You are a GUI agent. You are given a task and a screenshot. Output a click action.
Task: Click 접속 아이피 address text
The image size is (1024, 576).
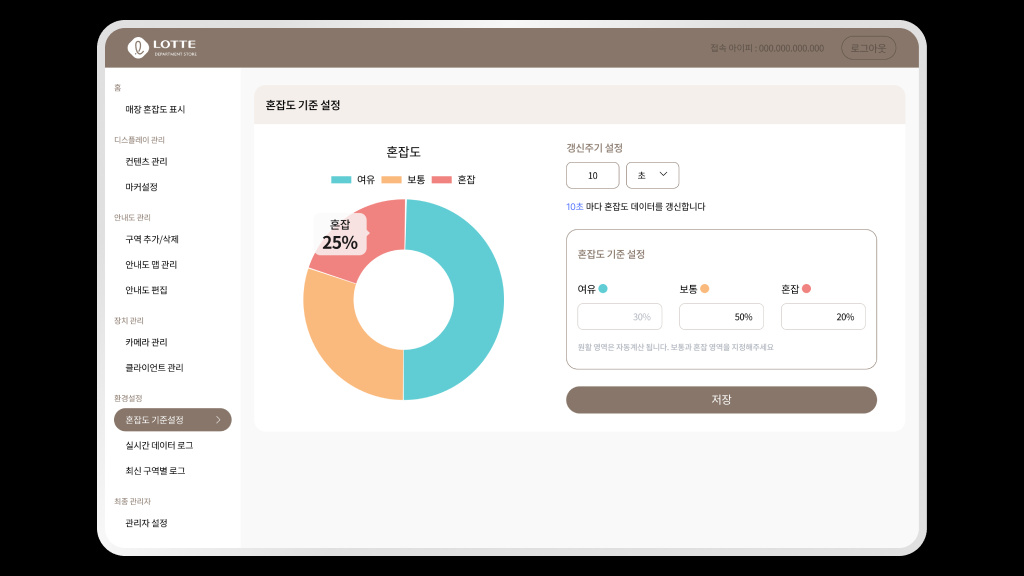click(767, 48)
